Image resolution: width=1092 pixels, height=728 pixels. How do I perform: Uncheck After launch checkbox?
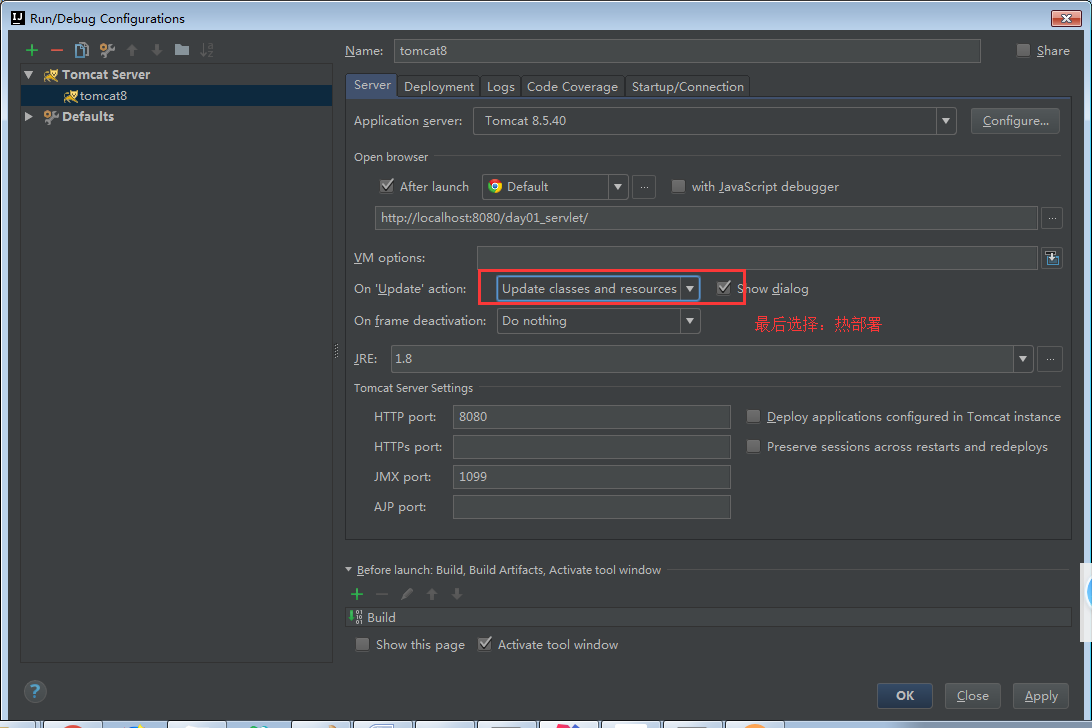point(387,186)
